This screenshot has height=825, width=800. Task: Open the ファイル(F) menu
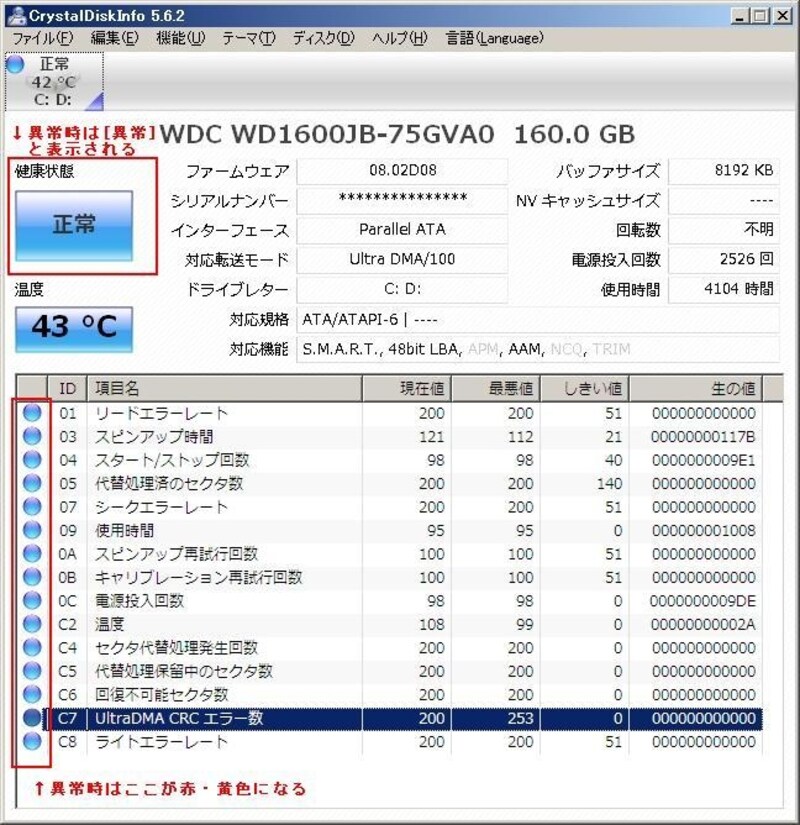pos(42,38)
